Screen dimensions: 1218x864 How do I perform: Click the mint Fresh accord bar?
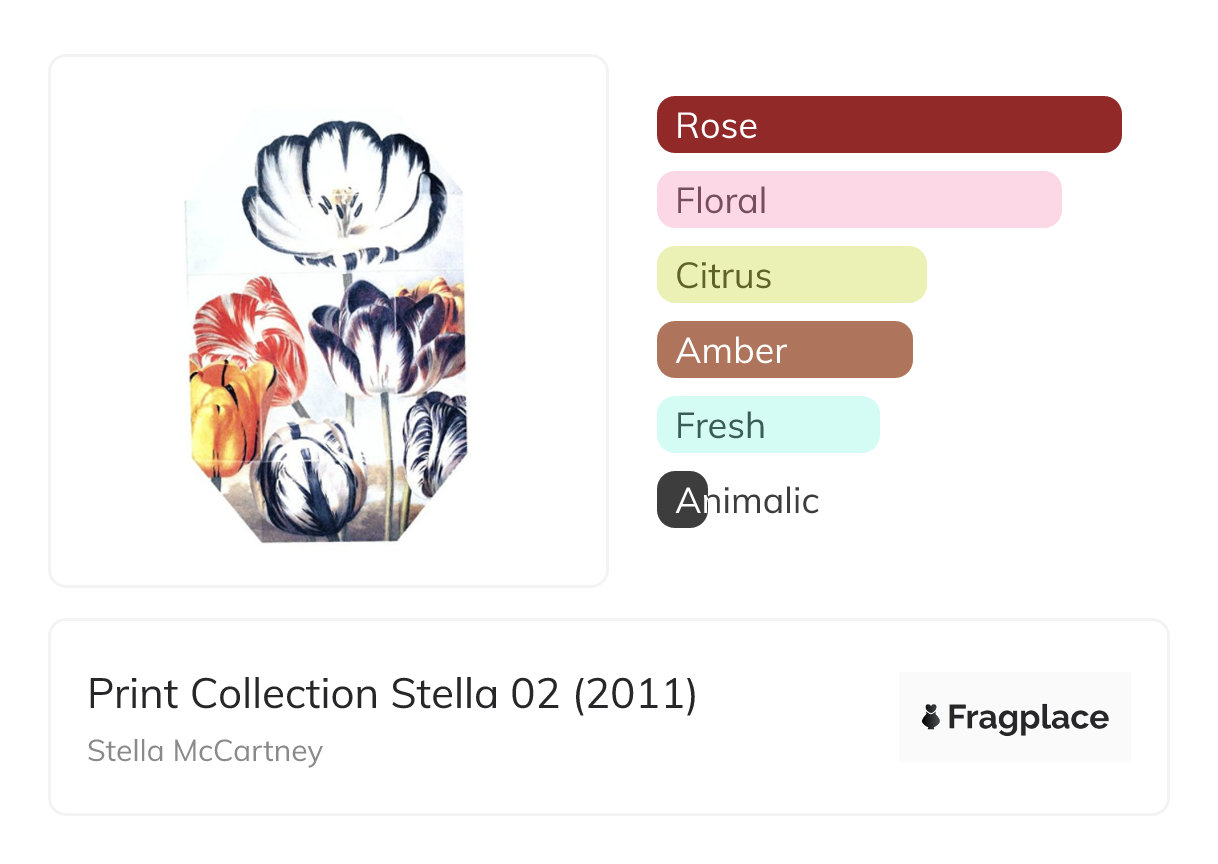(768, 425)
